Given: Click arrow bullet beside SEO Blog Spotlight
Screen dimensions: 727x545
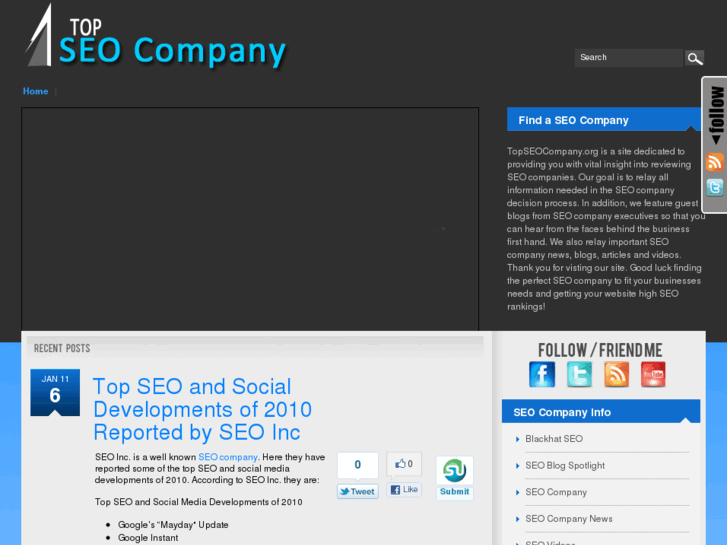Looking at the screenshot, I should pyautogui.click(x=517, y=466).
